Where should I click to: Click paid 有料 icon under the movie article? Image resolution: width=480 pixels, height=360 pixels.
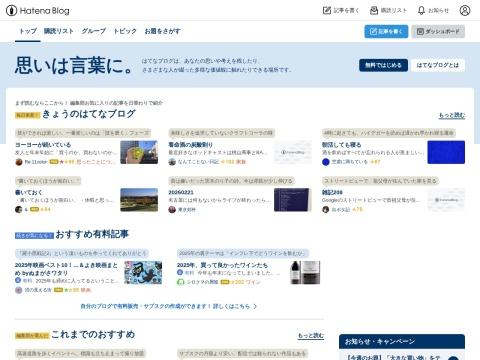(x=18, y=281)
